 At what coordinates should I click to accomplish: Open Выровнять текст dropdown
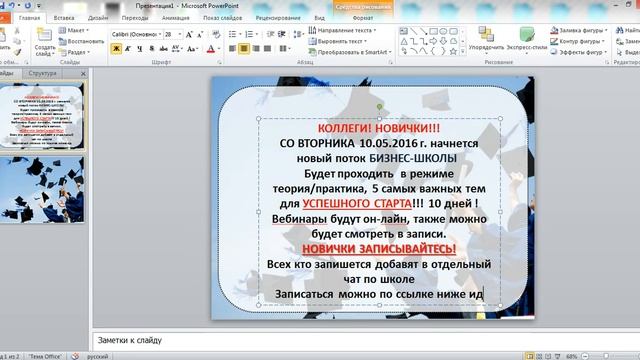click(338, 41)
